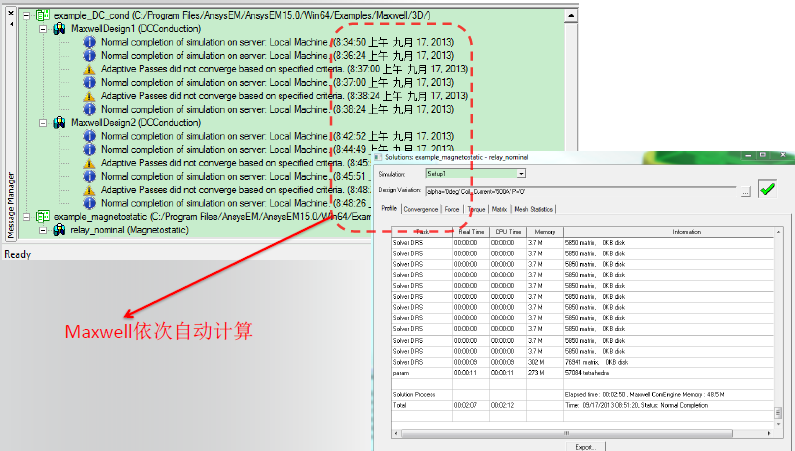Click the profile table scroll-left arrow

[396, 434]
